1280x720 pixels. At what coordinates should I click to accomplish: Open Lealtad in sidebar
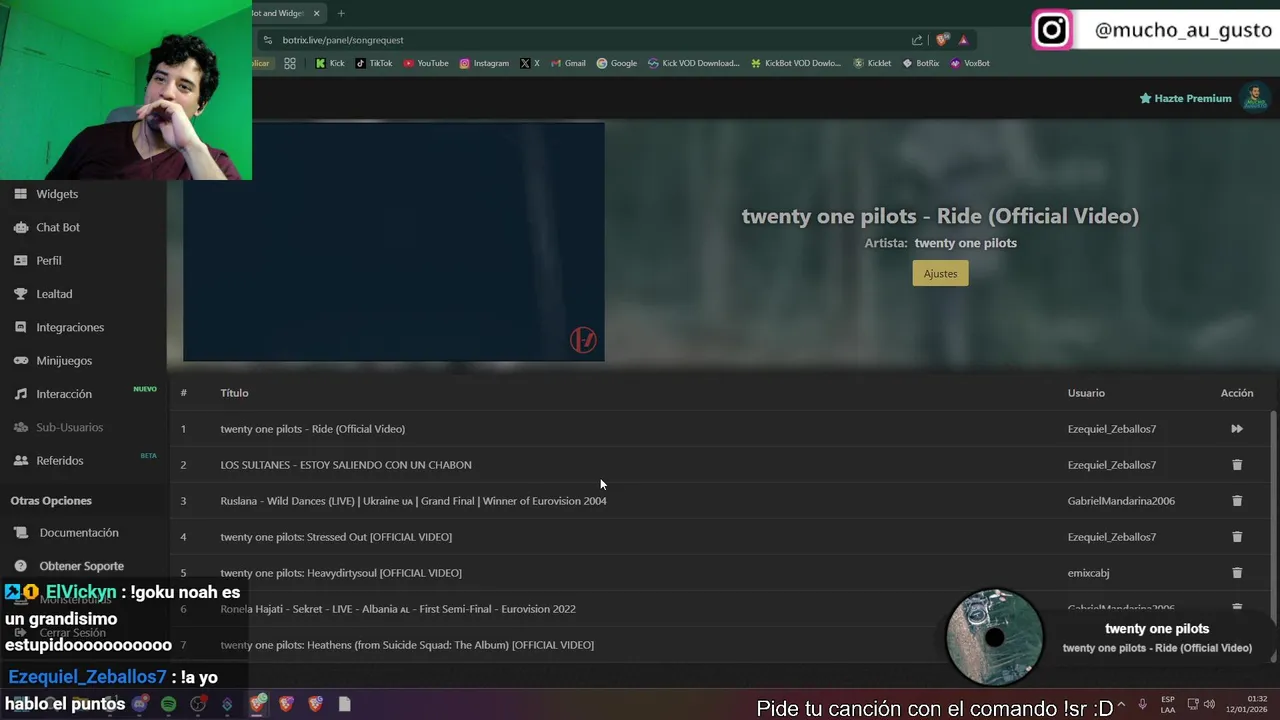pos(54,294)
